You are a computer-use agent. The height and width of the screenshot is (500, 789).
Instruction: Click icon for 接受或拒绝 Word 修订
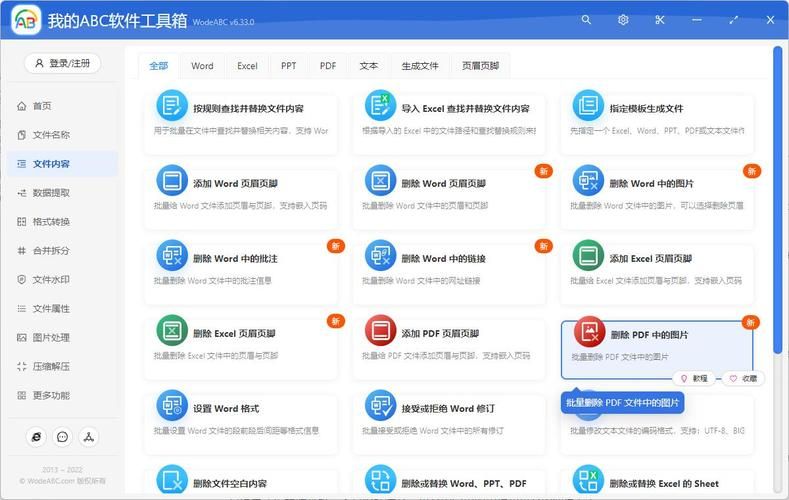coord(380,405)
